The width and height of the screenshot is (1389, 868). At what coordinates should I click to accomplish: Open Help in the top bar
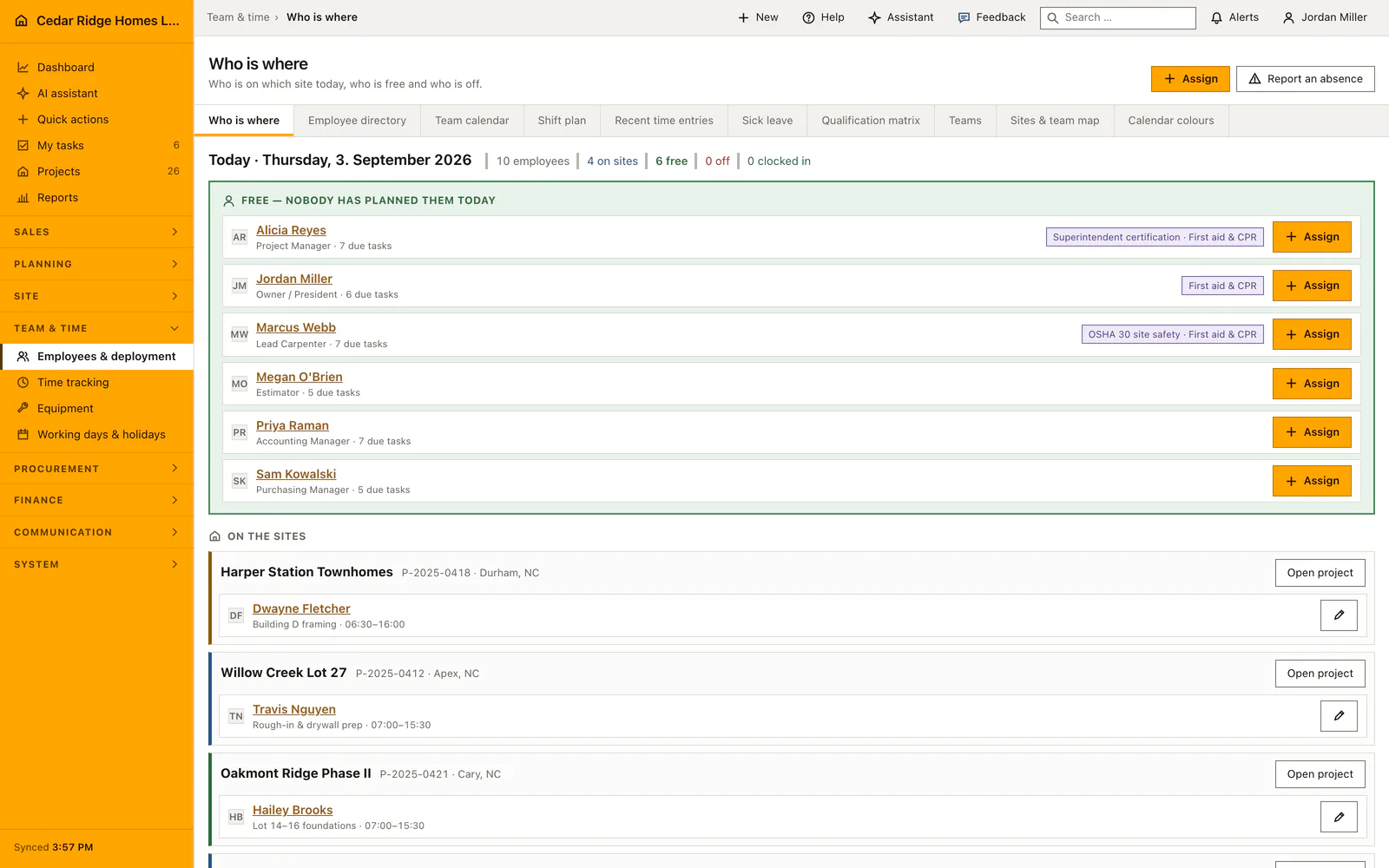click(823, 17)
